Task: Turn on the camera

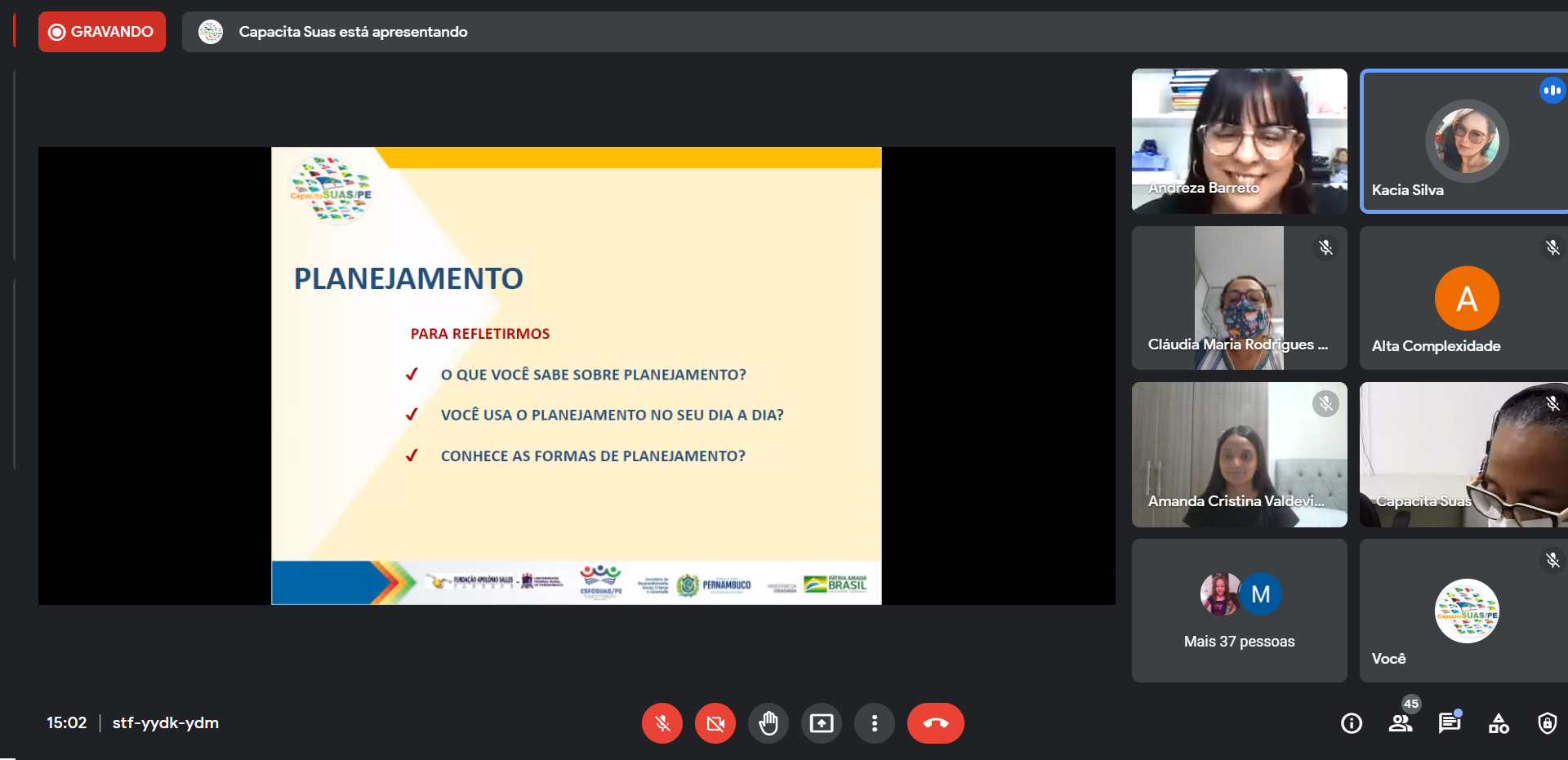Action: click(x=715, y=723)
